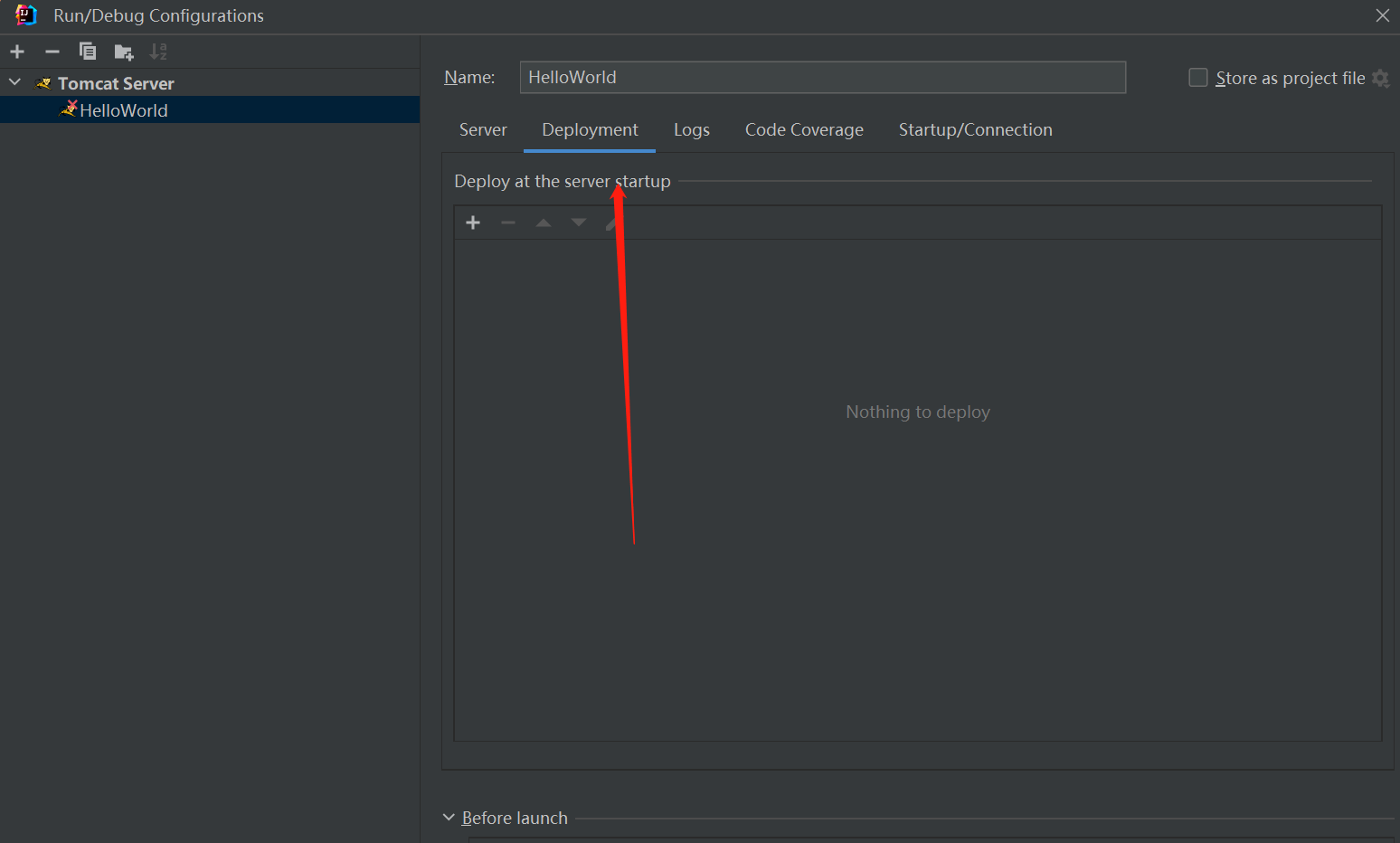Image resolution: width=1400 pixels, height=843 pixels.
Task: Click the Before launch label
Action: tap(515, 818)
